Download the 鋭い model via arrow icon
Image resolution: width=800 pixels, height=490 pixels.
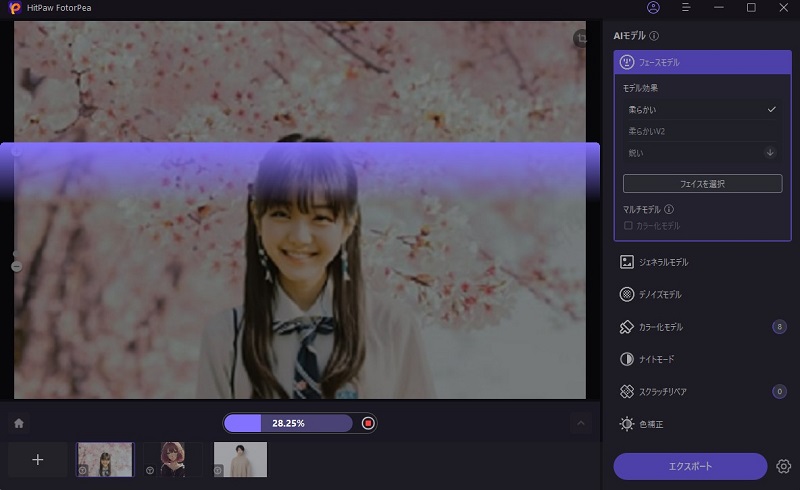coord(770,153)
